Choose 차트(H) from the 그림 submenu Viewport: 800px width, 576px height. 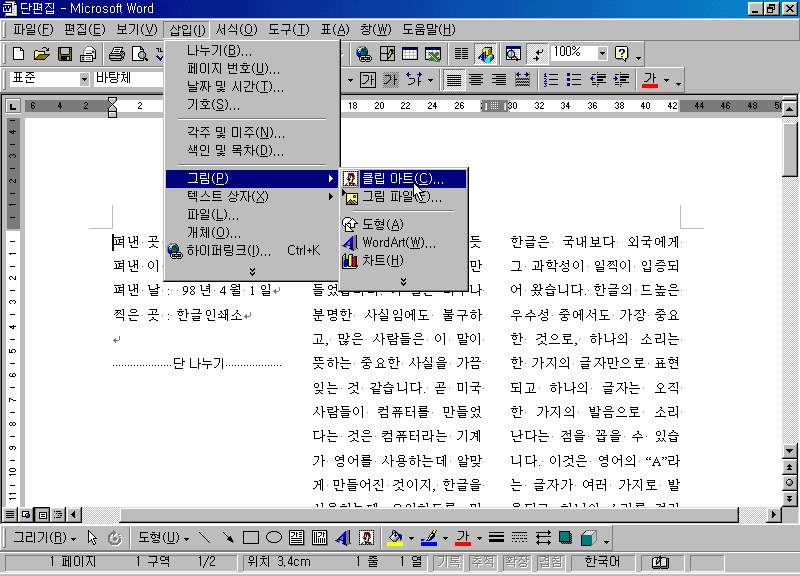[403, 261]
